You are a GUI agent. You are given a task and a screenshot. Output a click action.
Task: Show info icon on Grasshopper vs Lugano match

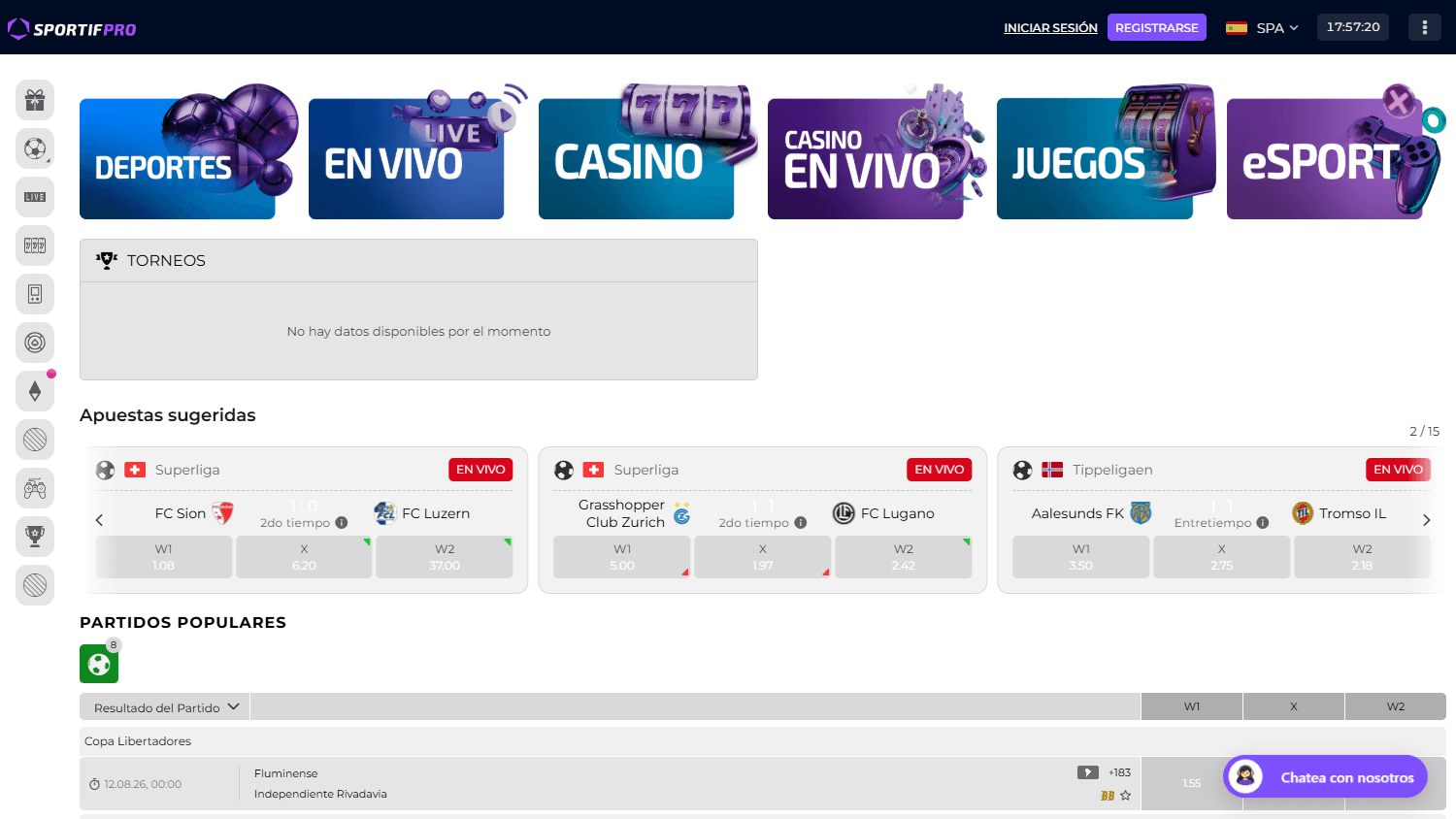click(801, 522)
